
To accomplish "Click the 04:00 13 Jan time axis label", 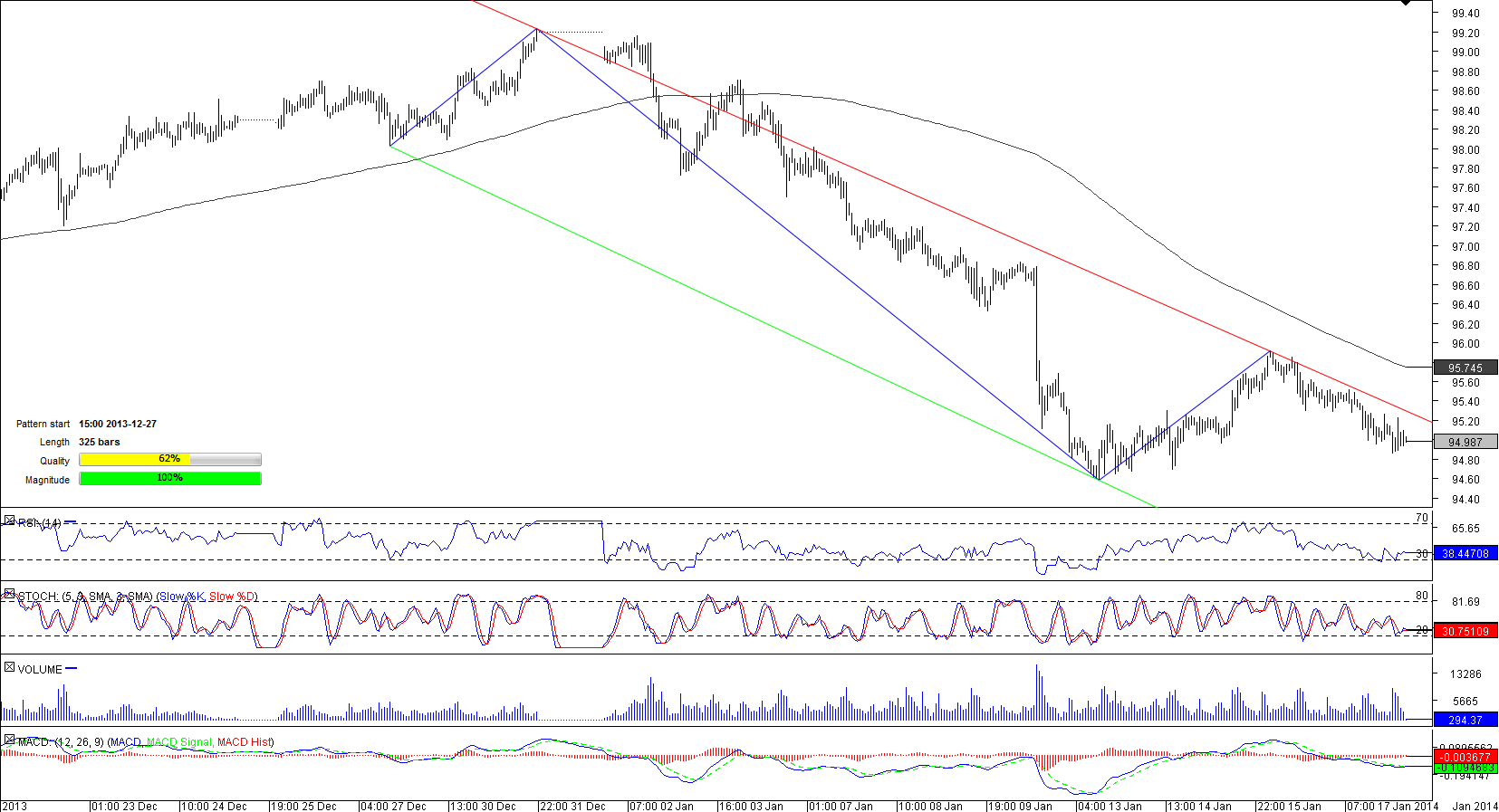I will coord(1110,806).
